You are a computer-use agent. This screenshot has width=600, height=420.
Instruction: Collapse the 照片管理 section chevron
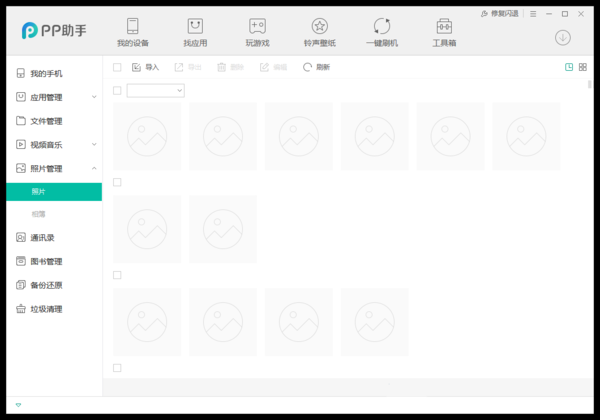coord(94,168)
